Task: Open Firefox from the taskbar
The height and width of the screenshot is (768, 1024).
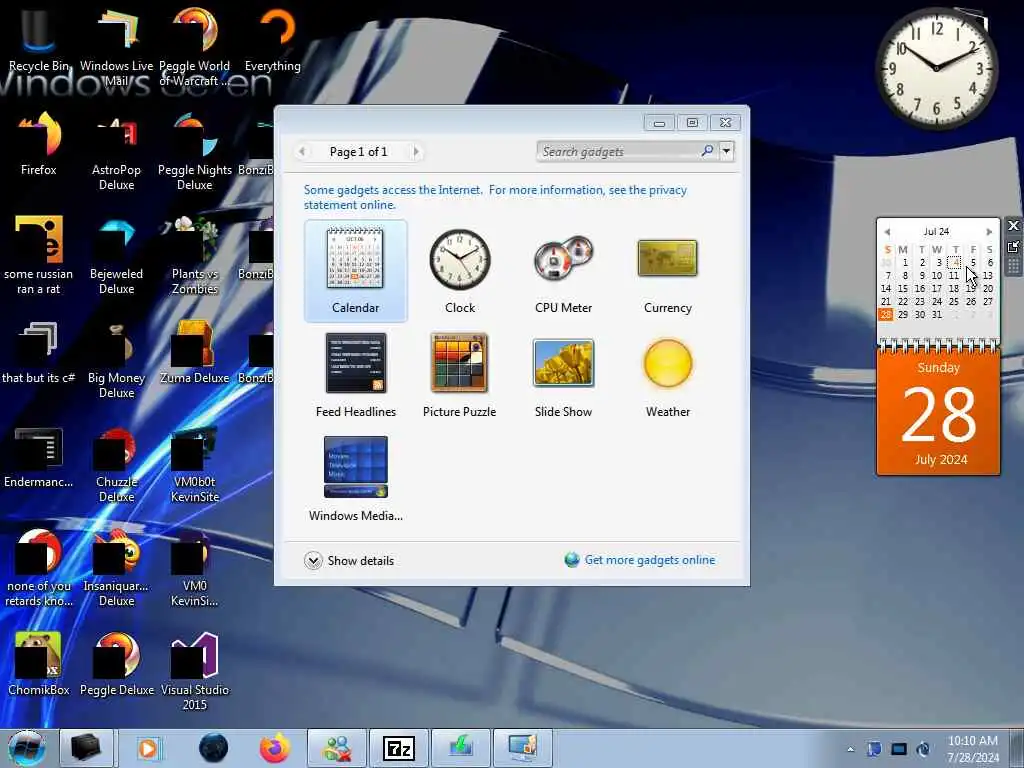Action: pyautogui.click(x=275, y=748)
